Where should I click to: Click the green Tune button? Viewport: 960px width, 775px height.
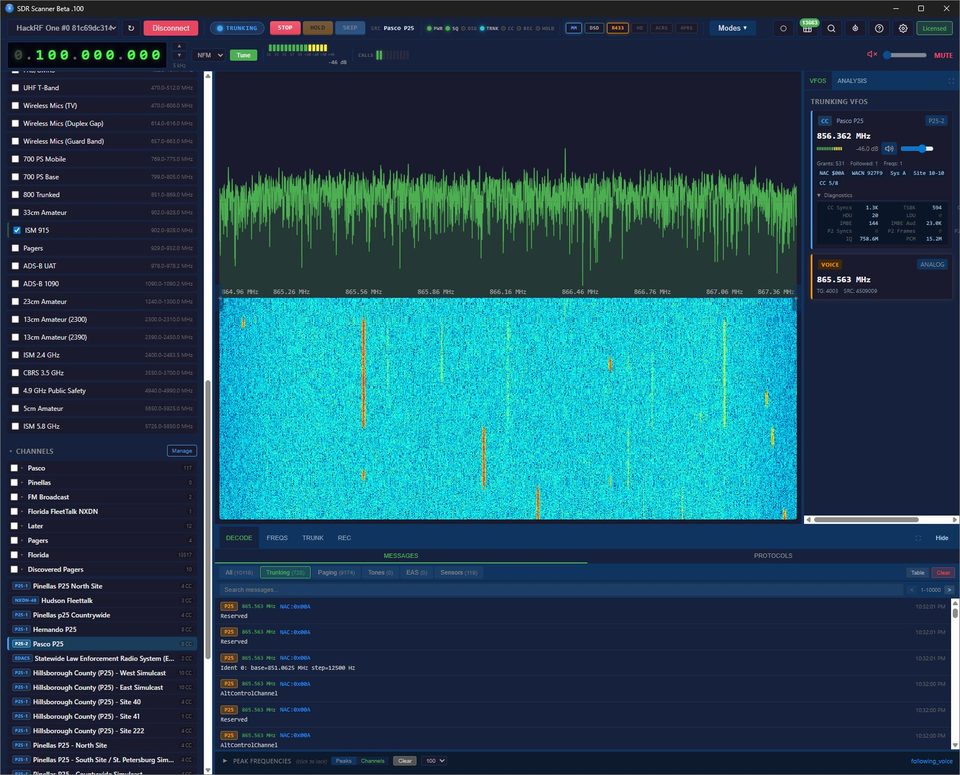pyautogui.click(x=244, y=55)
